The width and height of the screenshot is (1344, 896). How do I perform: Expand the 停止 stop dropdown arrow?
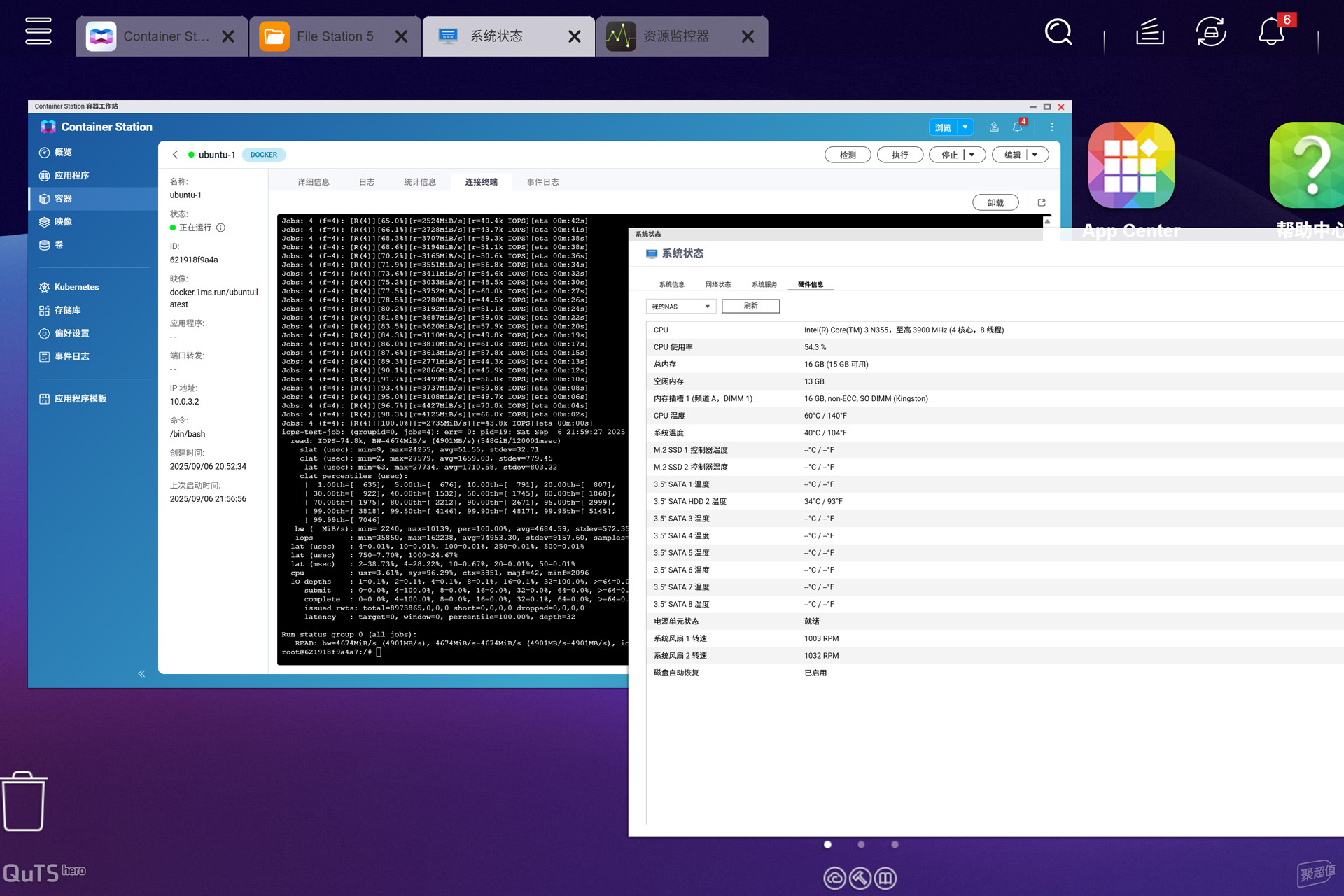(x=972, y=155)
